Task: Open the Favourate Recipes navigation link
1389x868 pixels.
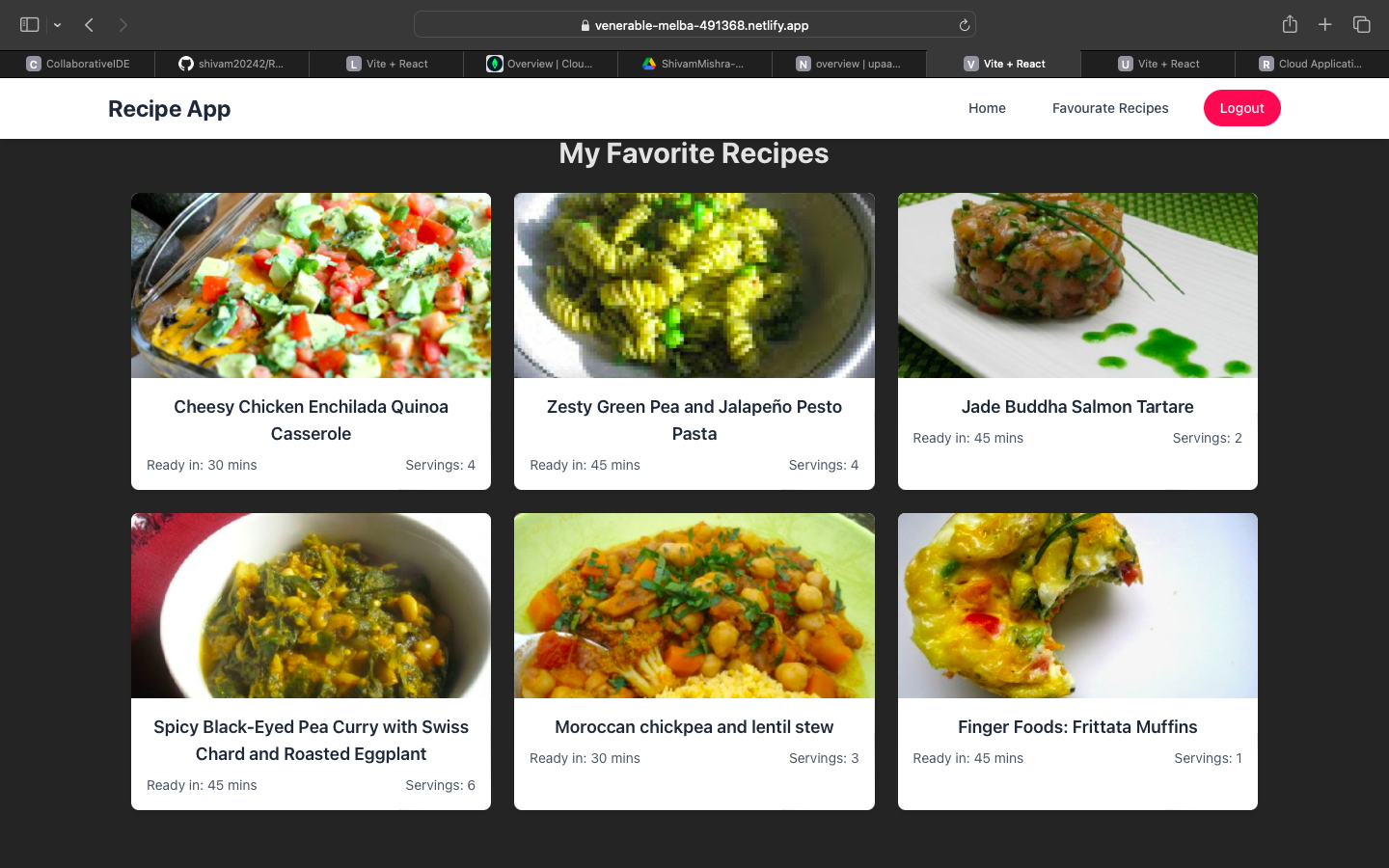Action: tap(1109, 108)
